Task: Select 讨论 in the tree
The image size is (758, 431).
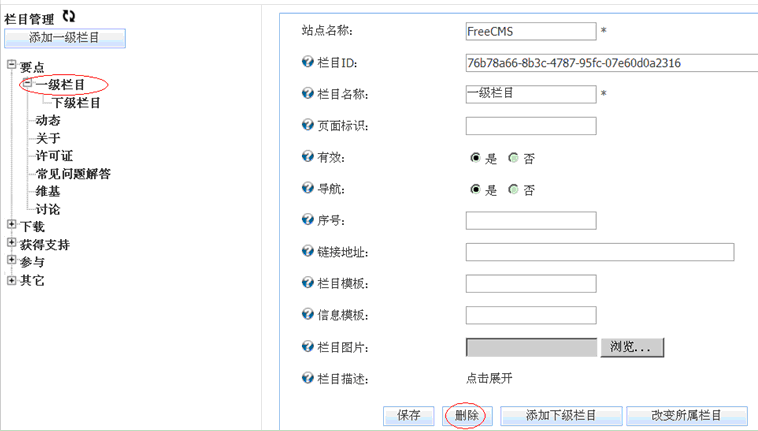Action: click(47, 210)
